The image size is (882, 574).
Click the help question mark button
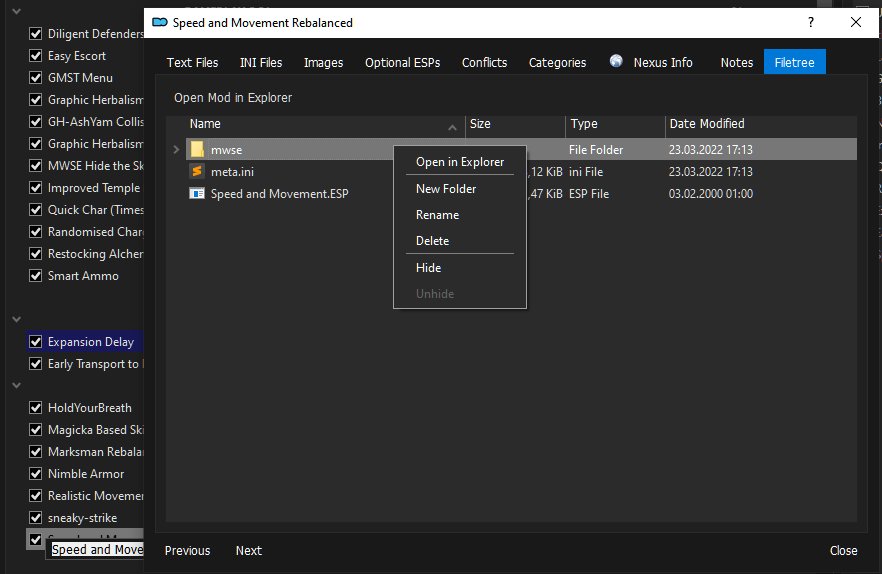[x=810, y=22]
